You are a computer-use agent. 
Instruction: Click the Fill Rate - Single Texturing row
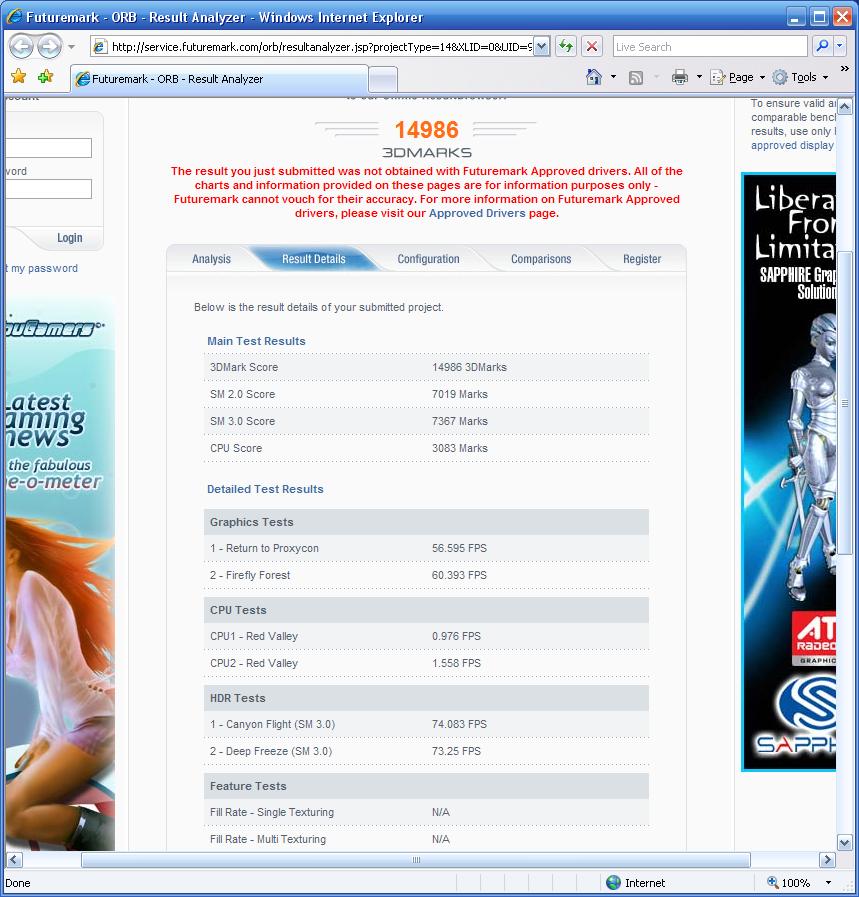coord(426,812)
